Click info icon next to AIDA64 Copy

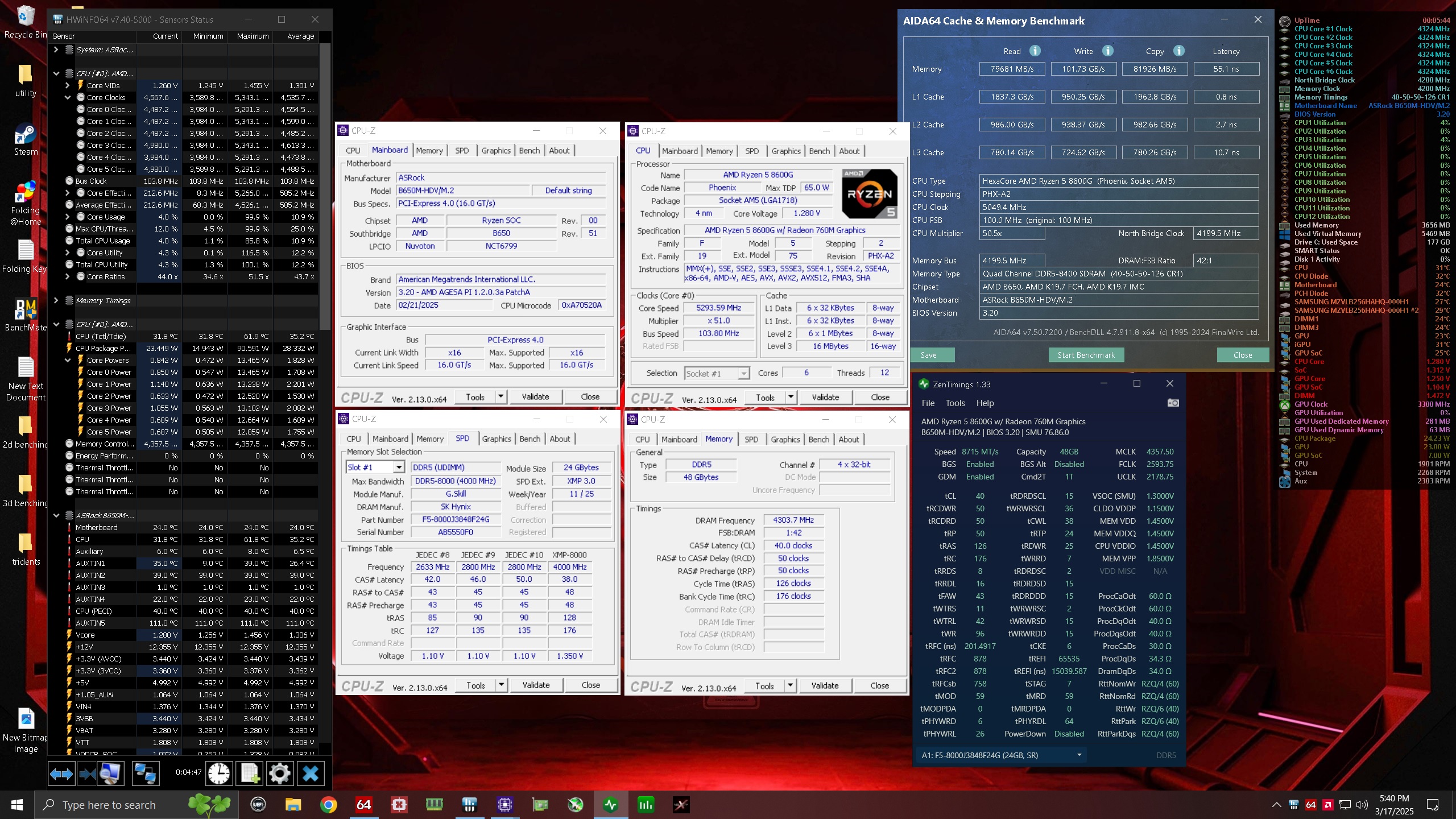point(1179,51)
